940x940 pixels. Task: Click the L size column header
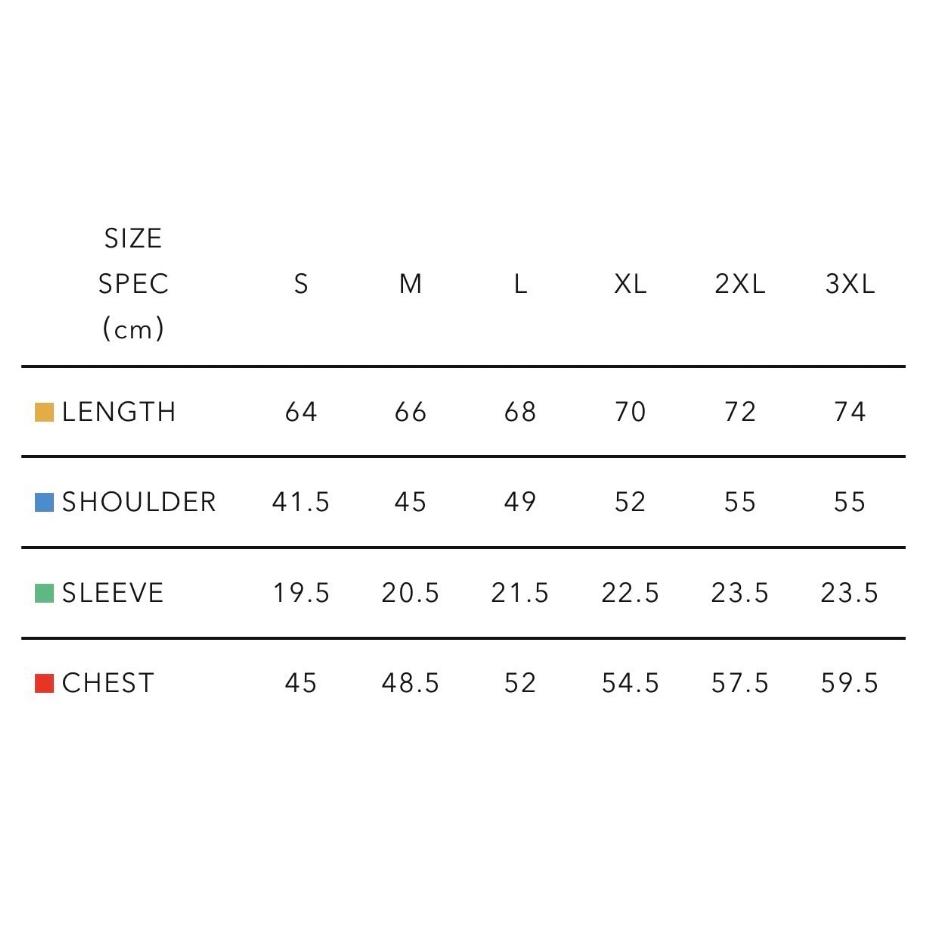point(520,284)
